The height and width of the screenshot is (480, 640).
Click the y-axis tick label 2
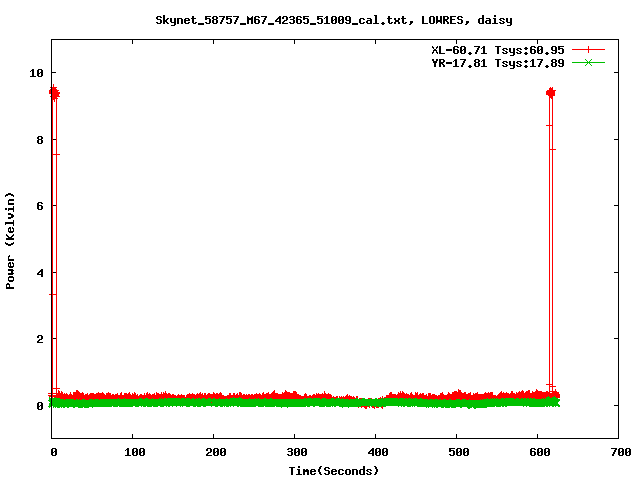point(40,339)
